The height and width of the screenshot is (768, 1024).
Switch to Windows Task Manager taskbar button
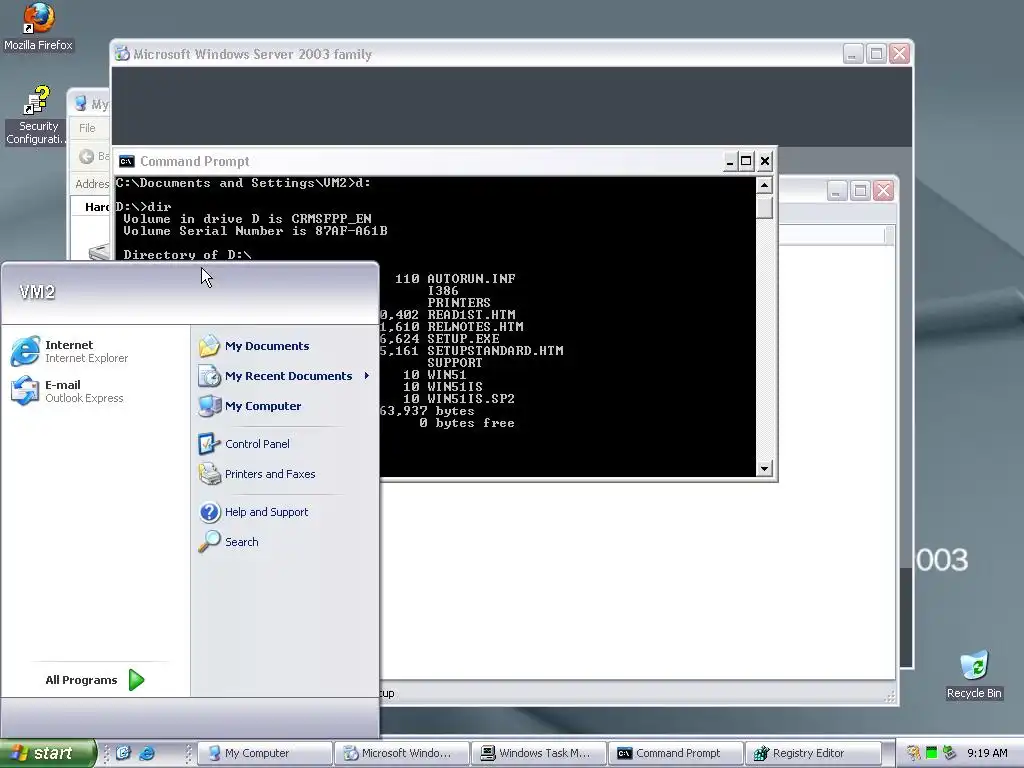pyautogui.click(x=539, y=753)
